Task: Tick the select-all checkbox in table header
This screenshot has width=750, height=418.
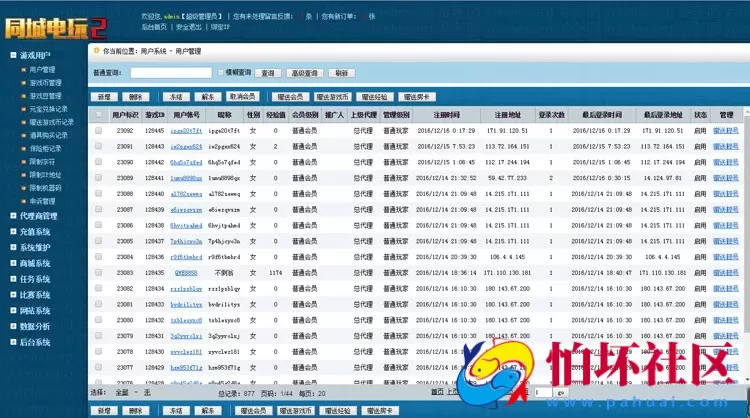Action: tap(99, 115)
